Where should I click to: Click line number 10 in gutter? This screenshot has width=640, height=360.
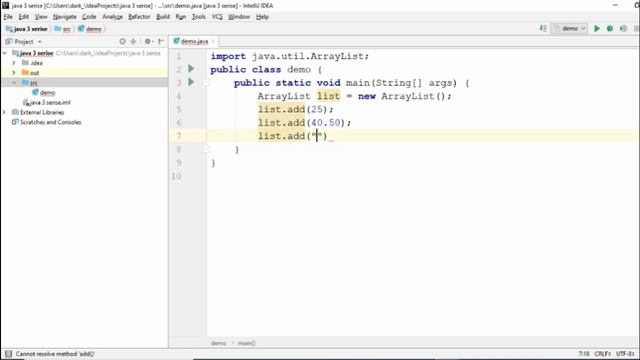click(x=176, y=176)
